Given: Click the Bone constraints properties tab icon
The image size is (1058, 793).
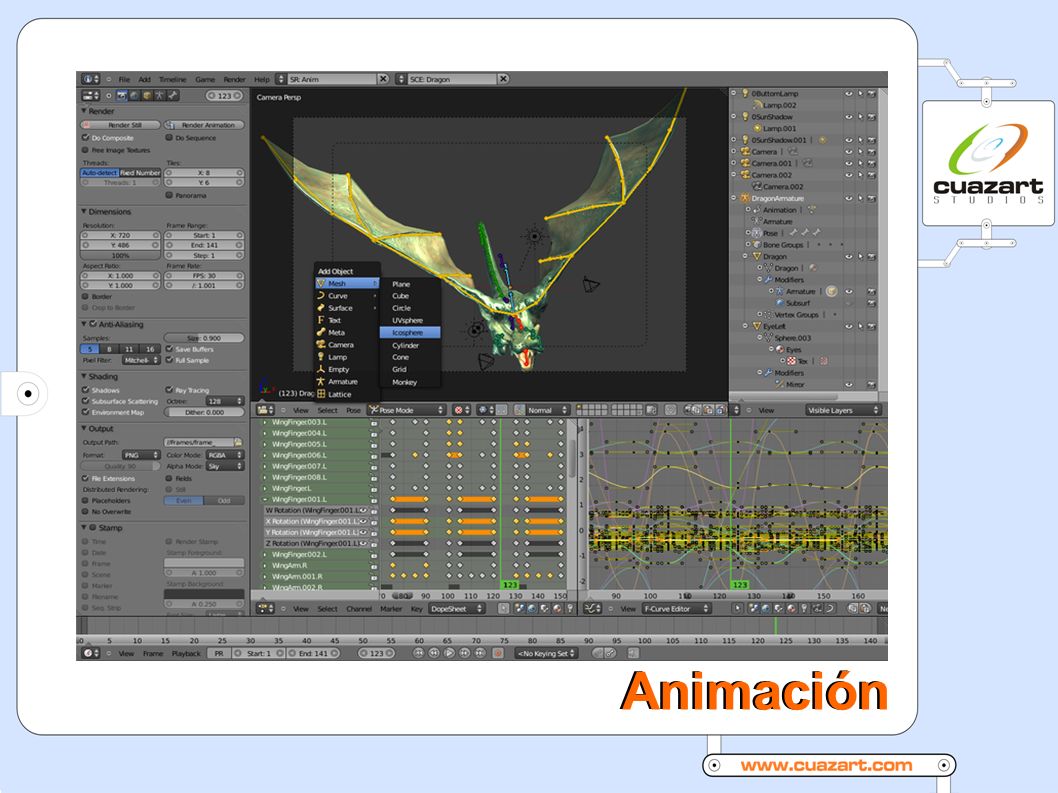Looking at the screenshot, I should click(173, 96).
